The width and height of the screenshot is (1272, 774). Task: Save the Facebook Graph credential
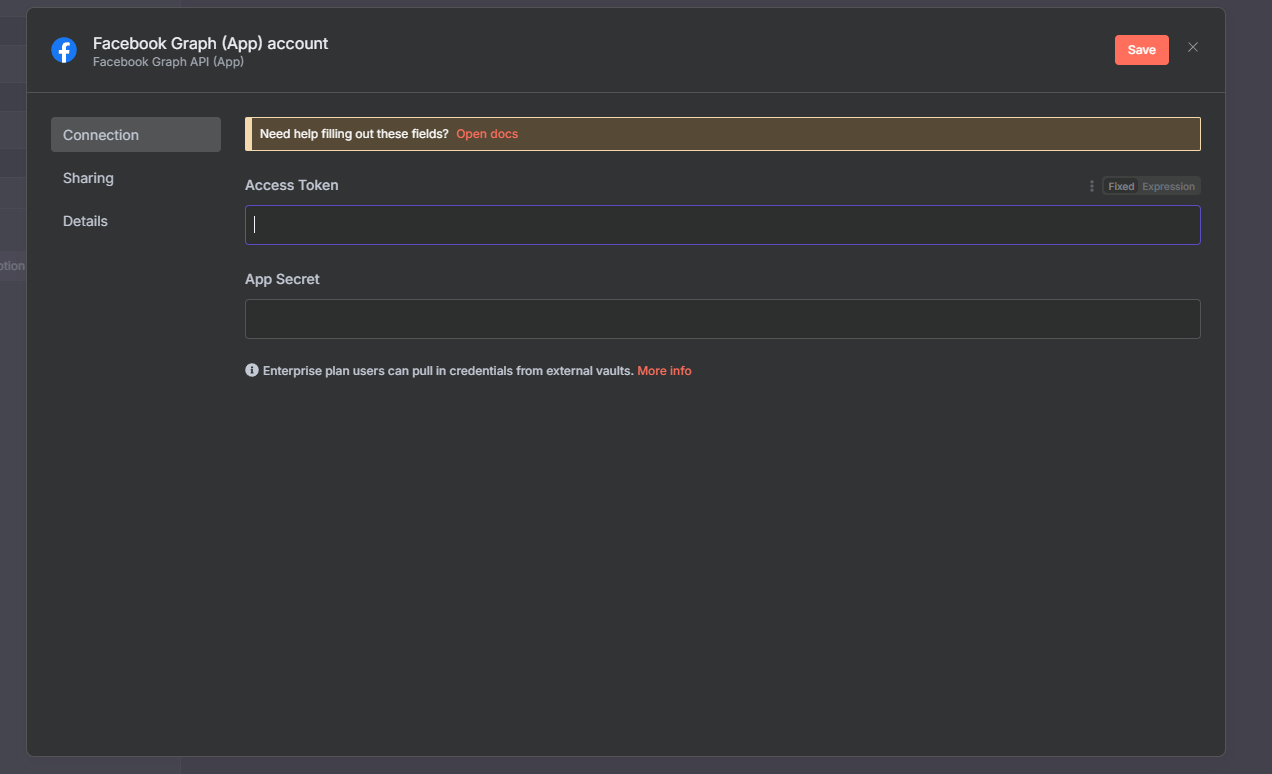[1142, 50]
